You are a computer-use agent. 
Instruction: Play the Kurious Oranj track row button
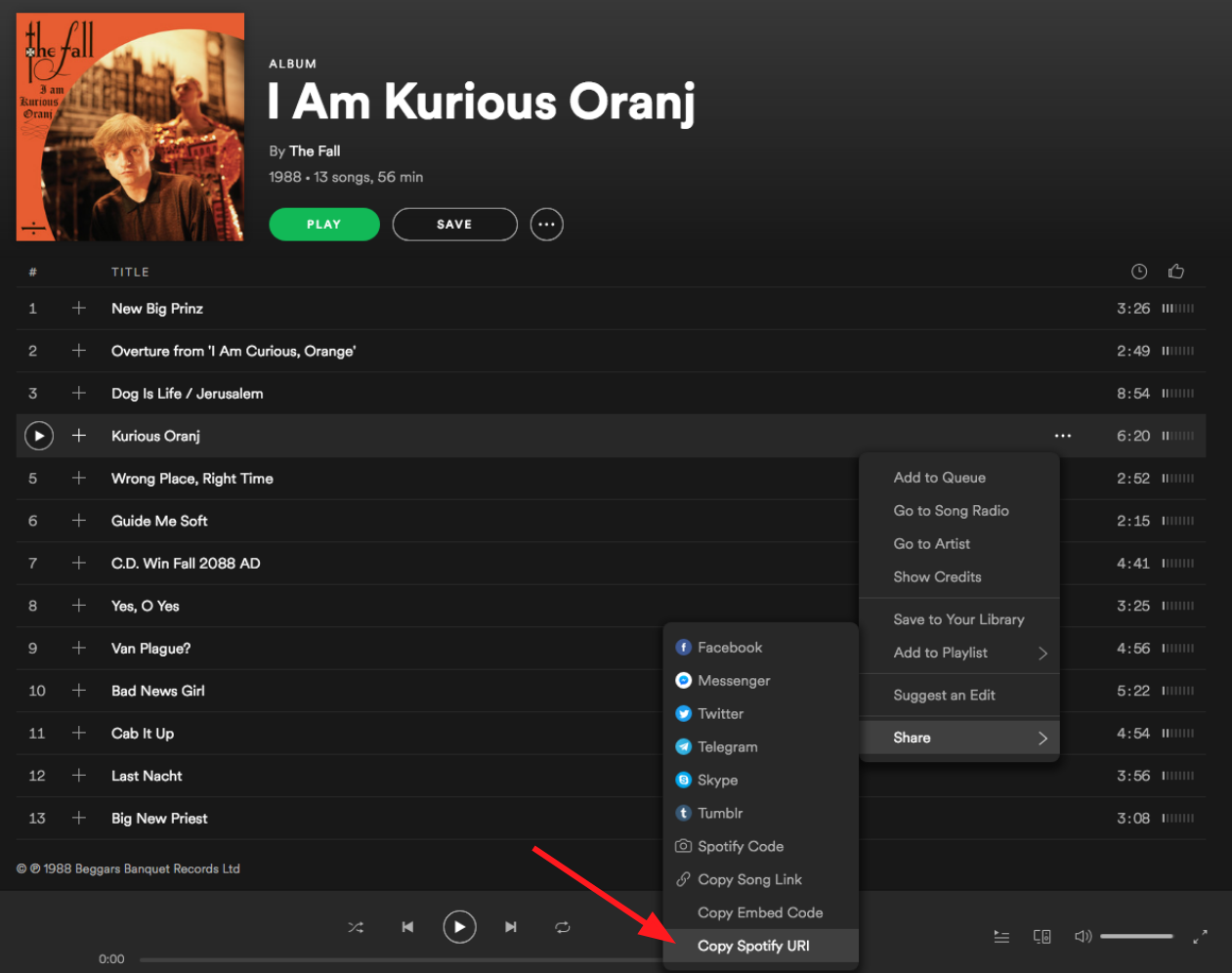pos(39,436)
